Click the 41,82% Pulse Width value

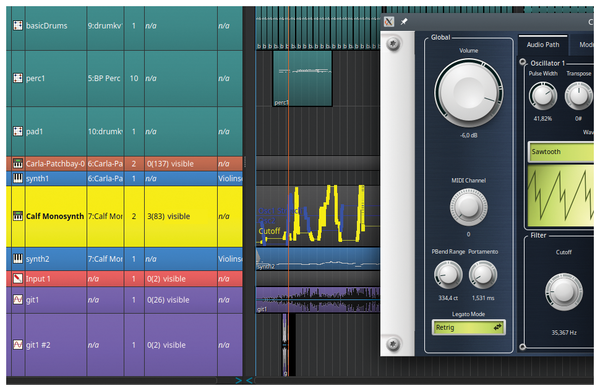tap(543, 119)
